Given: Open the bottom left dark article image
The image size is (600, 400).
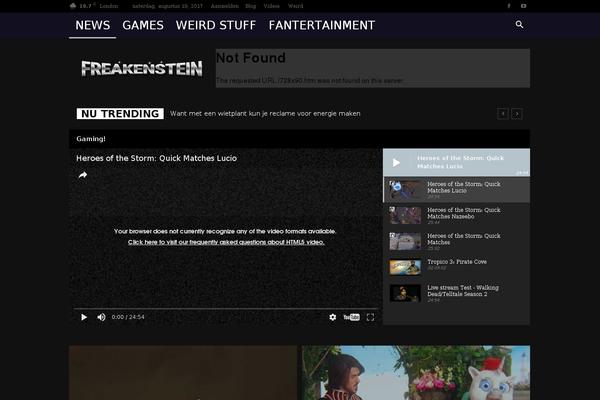Looking at the screenshot, I should 183,373.
